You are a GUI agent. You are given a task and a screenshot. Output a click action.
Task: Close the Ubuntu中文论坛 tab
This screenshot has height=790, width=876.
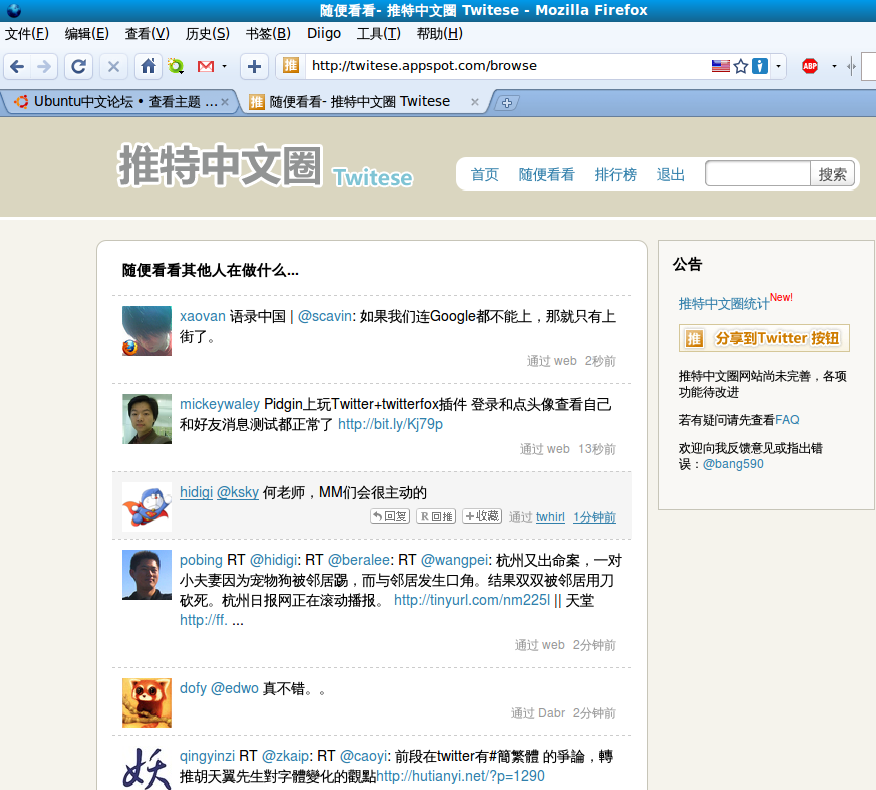(x=225, y=102)
